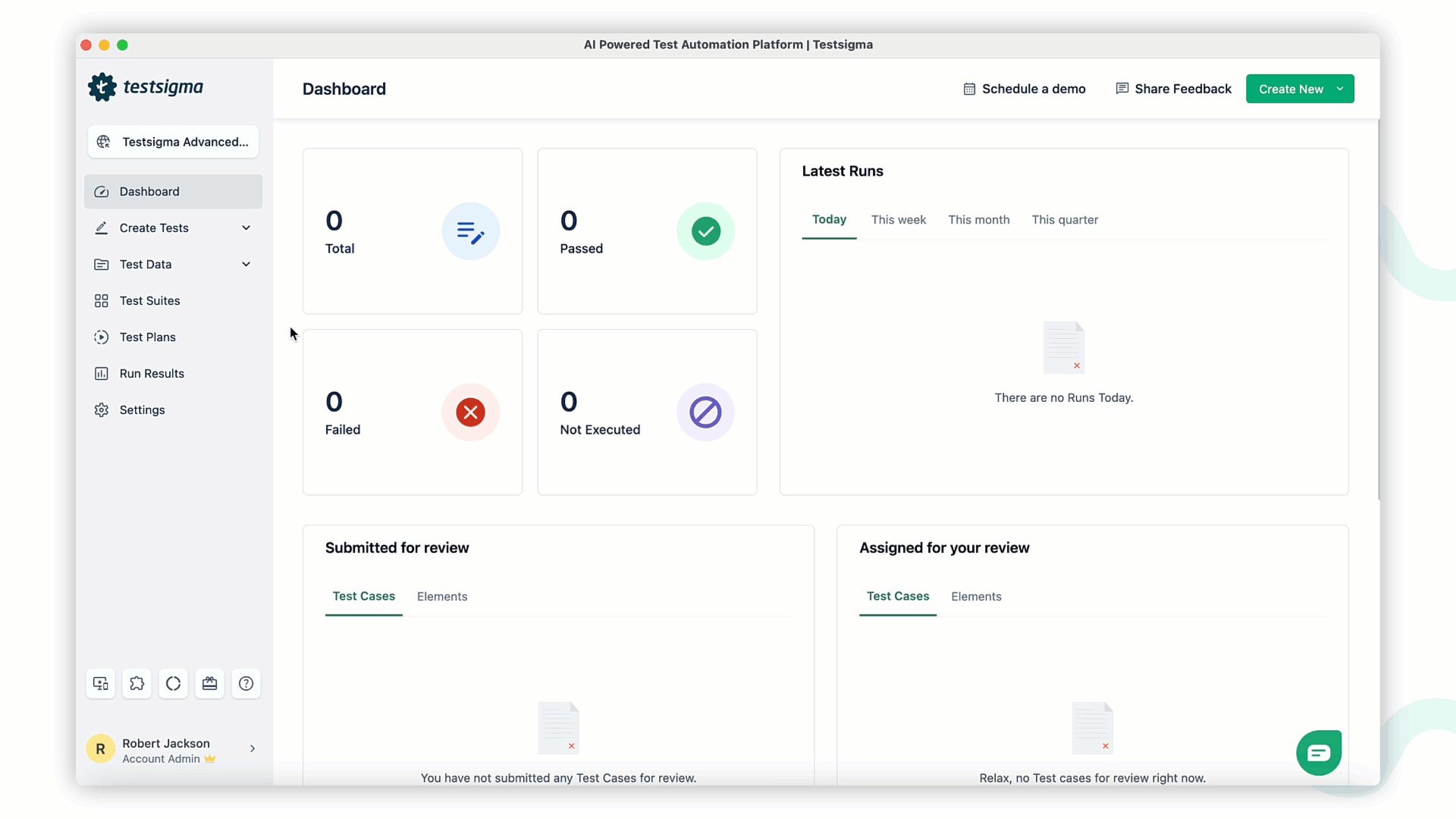The width and height of the screenshot is (1456, 819).
Task: Open Help via the question mark icon
Action: tap(246, 683)
